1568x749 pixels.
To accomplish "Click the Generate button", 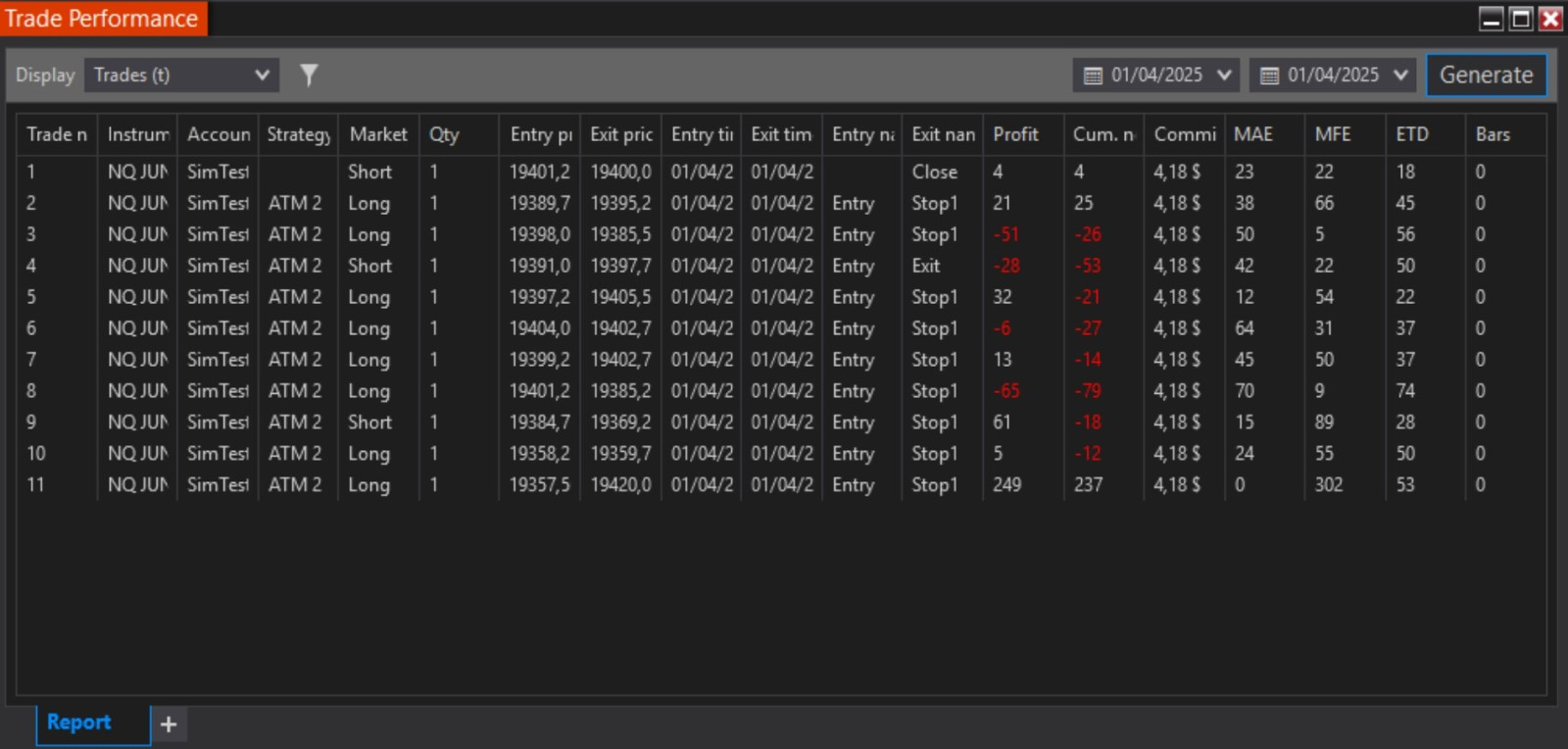I will tap(1486, 75).
